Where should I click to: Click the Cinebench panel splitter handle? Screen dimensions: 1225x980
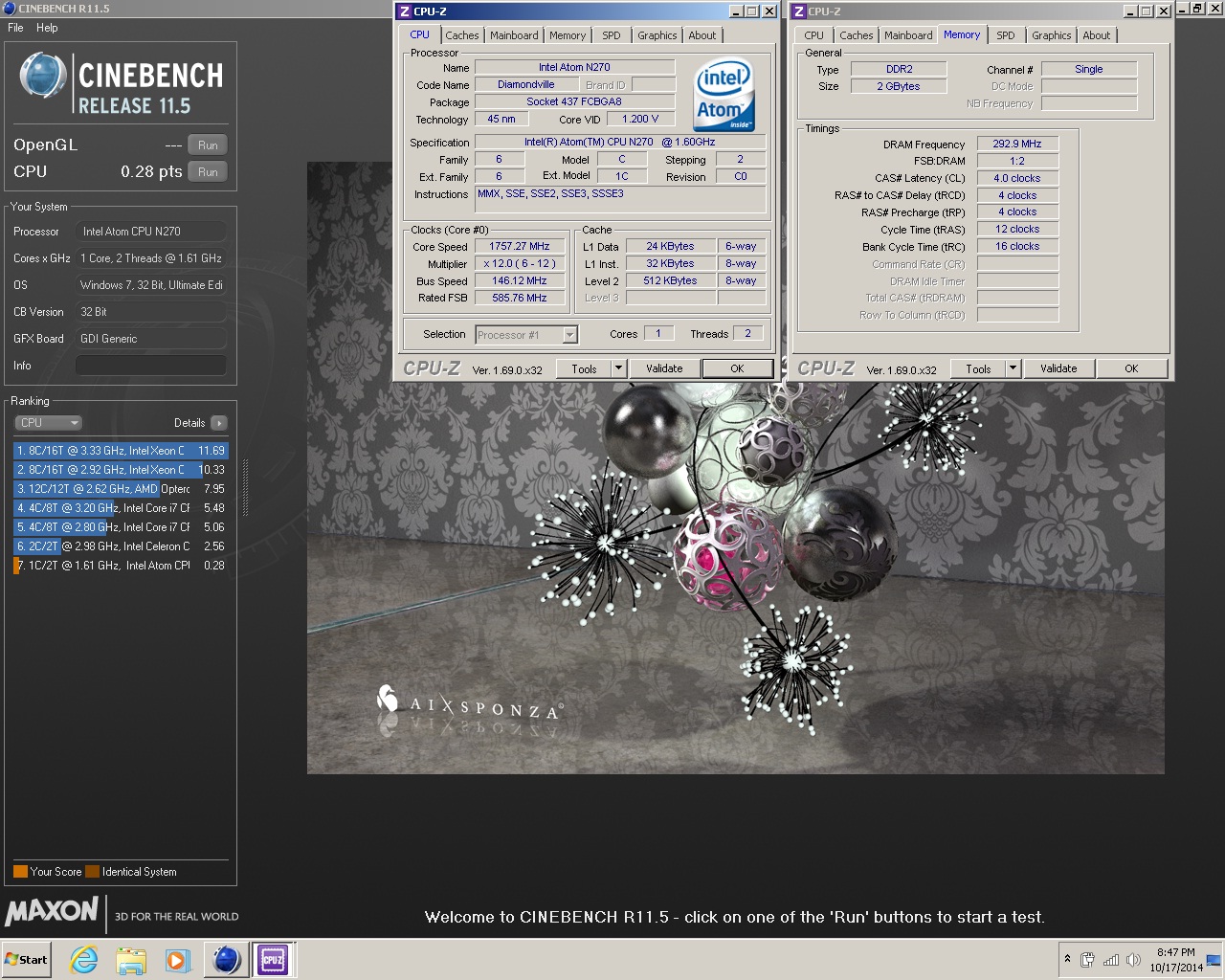(246, 488)
